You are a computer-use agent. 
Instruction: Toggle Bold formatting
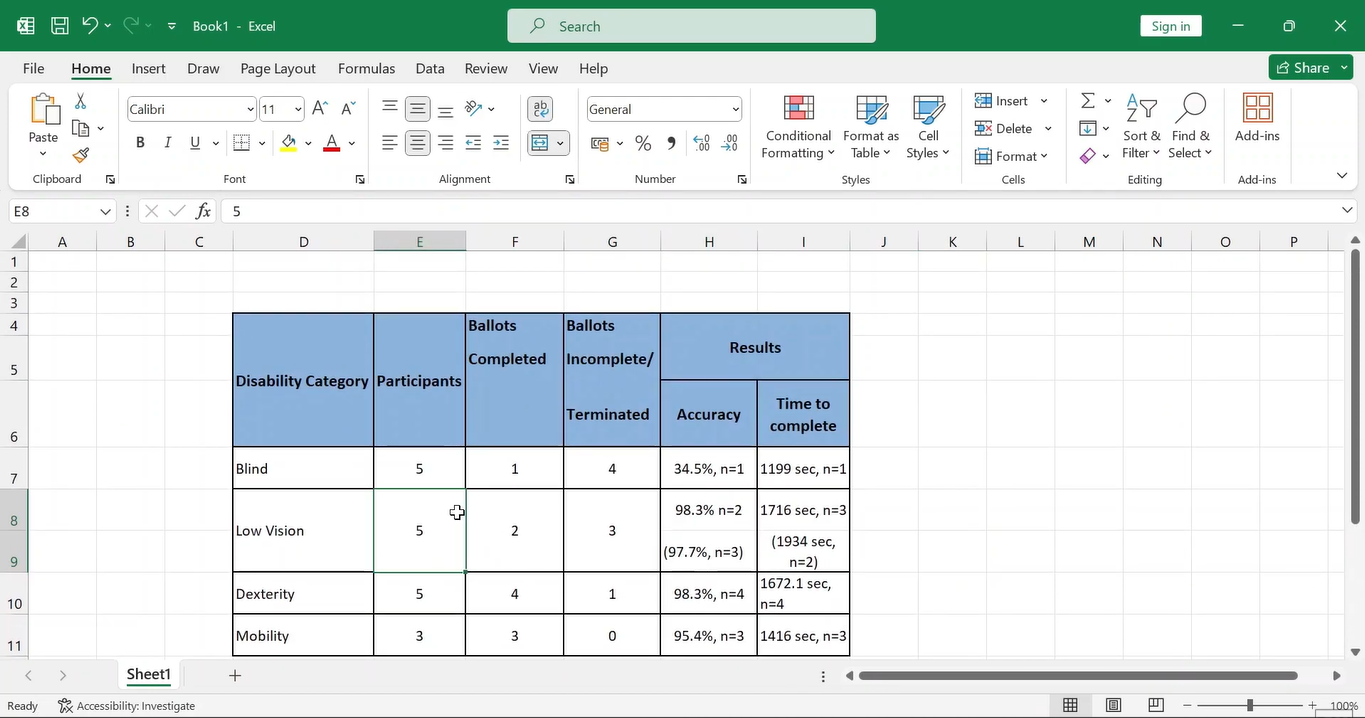(x=140, y=143)
